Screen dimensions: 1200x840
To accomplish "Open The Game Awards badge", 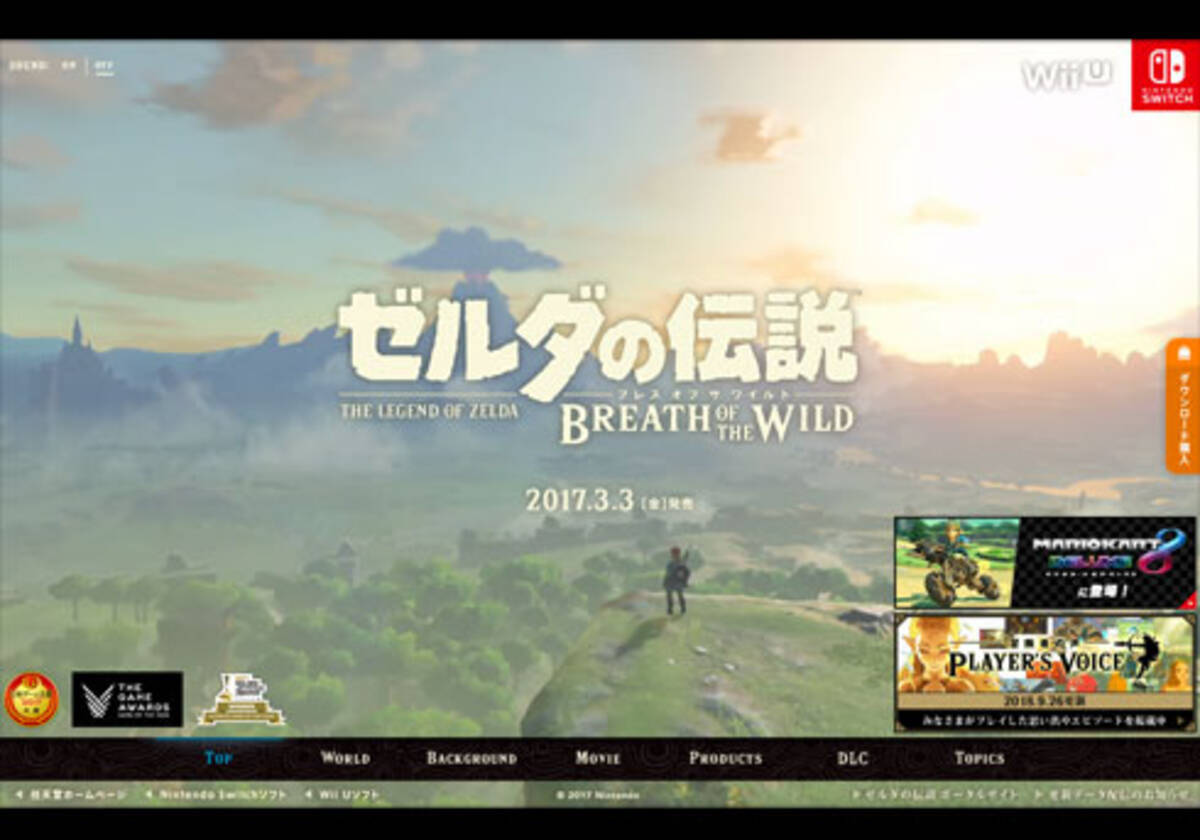I will [x=127, y=699].
